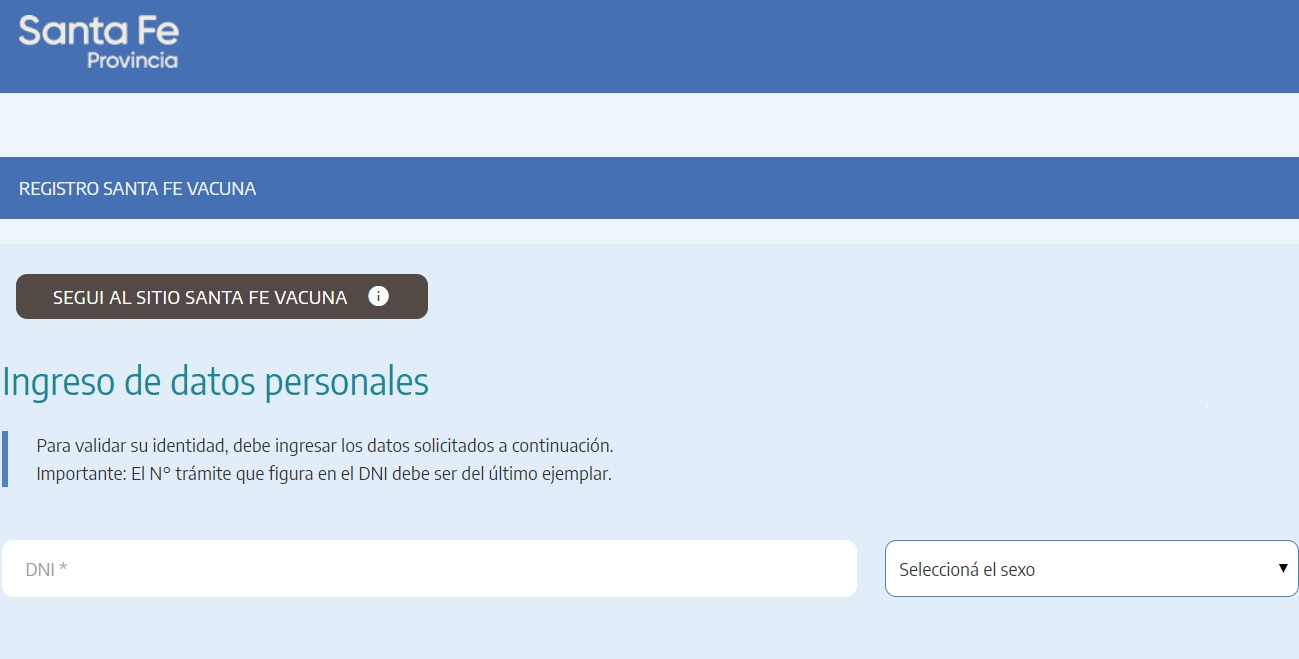Click the 'Para validar su identidad' sentence
The height and width of the screenshot is (659, 1299).
pyautogui.click(x=324, y=445)
